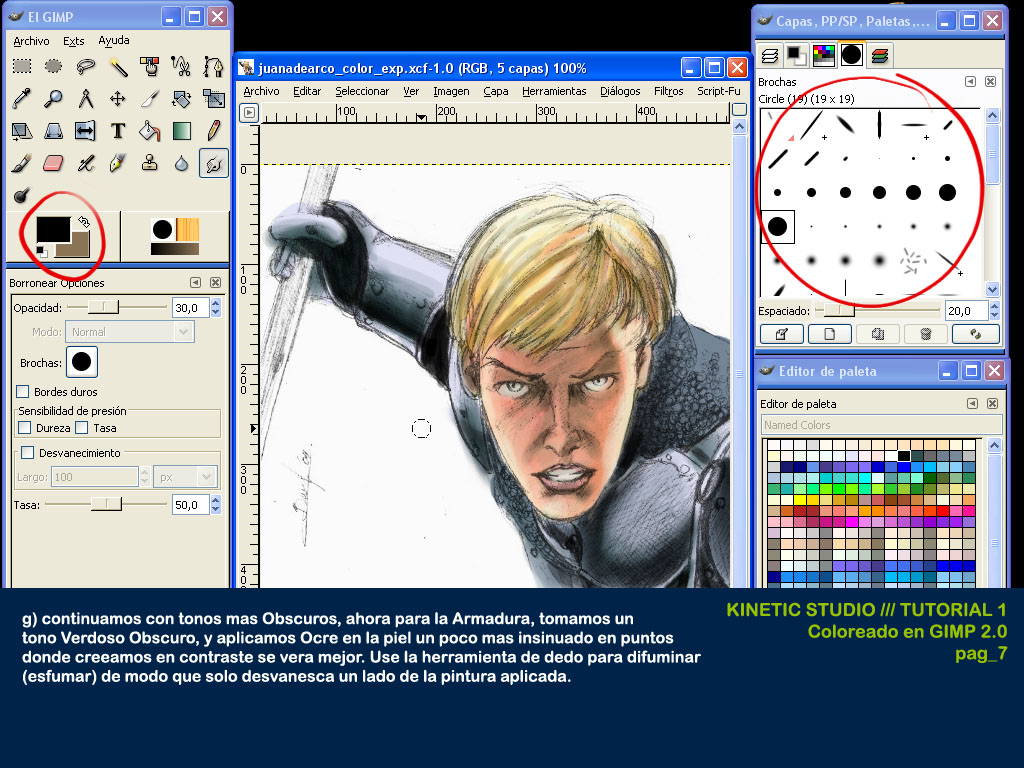Select the Bucket Fill tool

[150, 131]
